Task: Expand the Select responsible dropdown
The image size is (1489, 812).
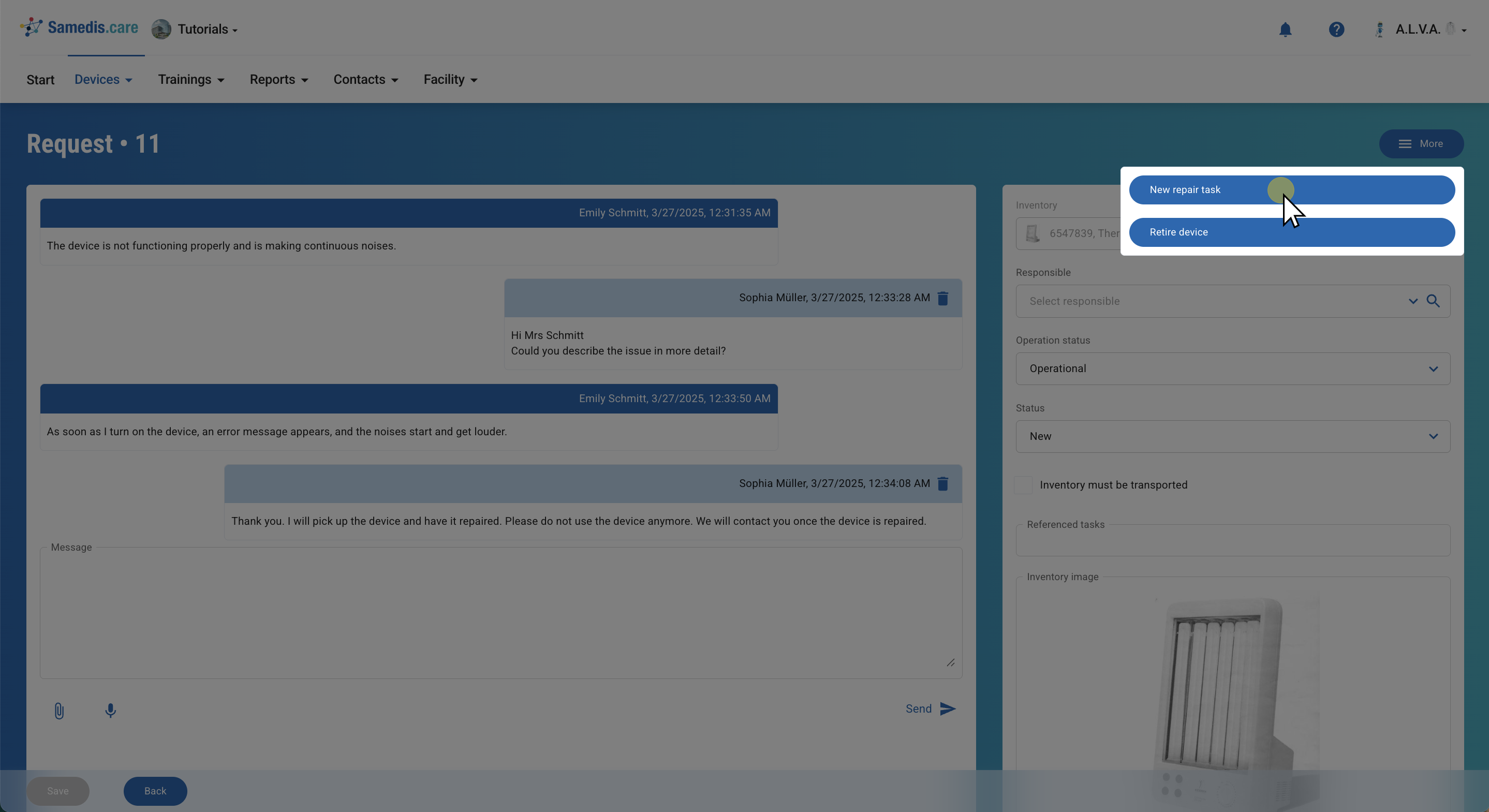Action: [x=1413, y=301]
